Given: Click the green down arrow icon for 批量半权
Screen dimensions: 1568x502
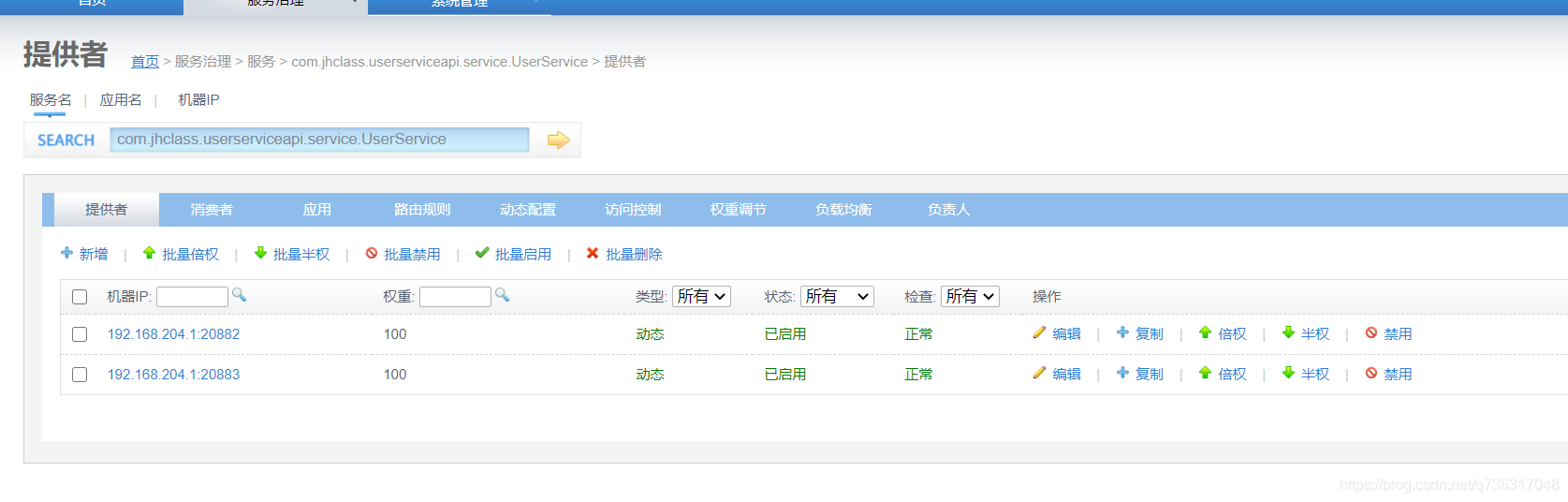Looking at the screenshot, I should pos(260,253).
